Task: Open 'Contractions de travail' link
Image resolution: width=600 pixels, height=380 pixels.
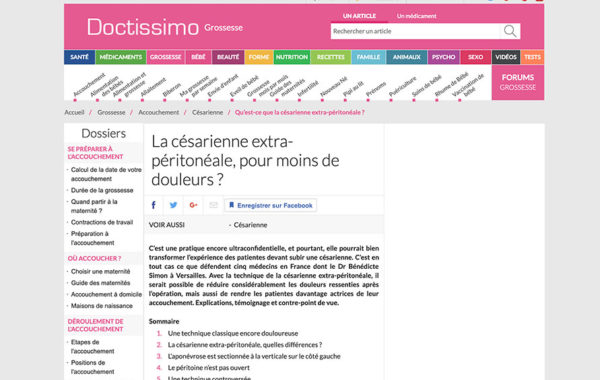Action: pos(102,222)
